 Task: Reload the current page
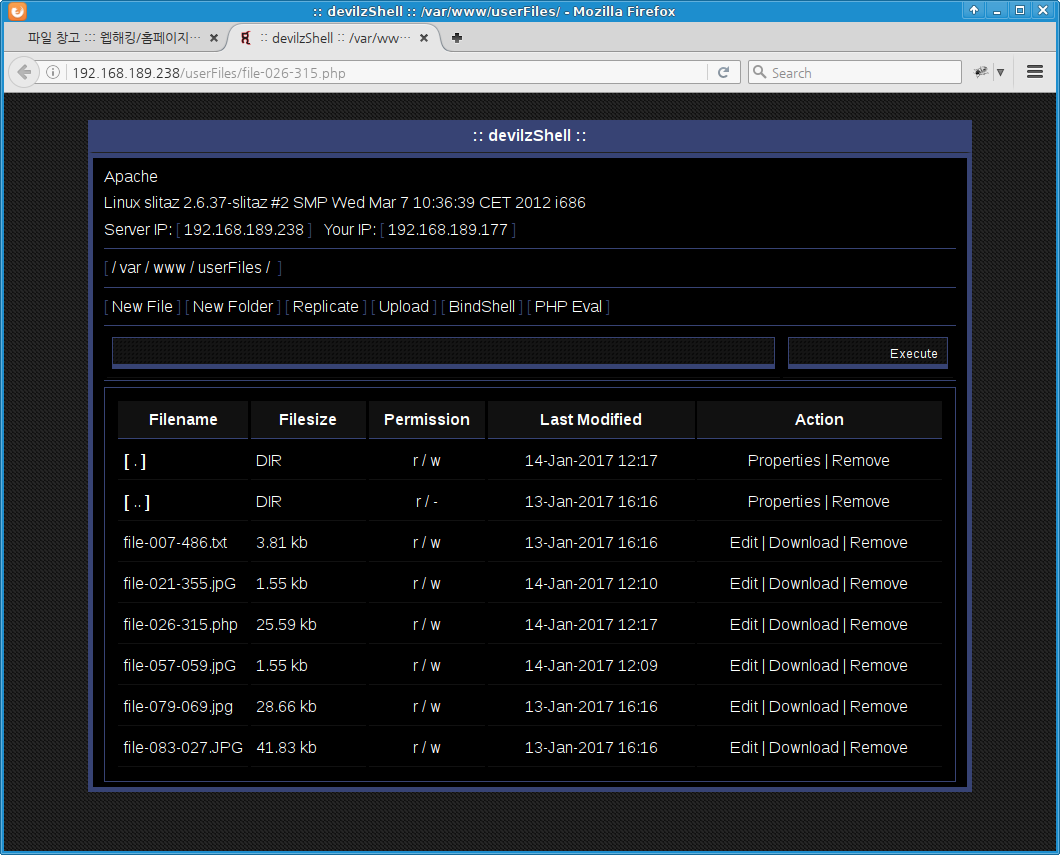(x=723, y=72)
